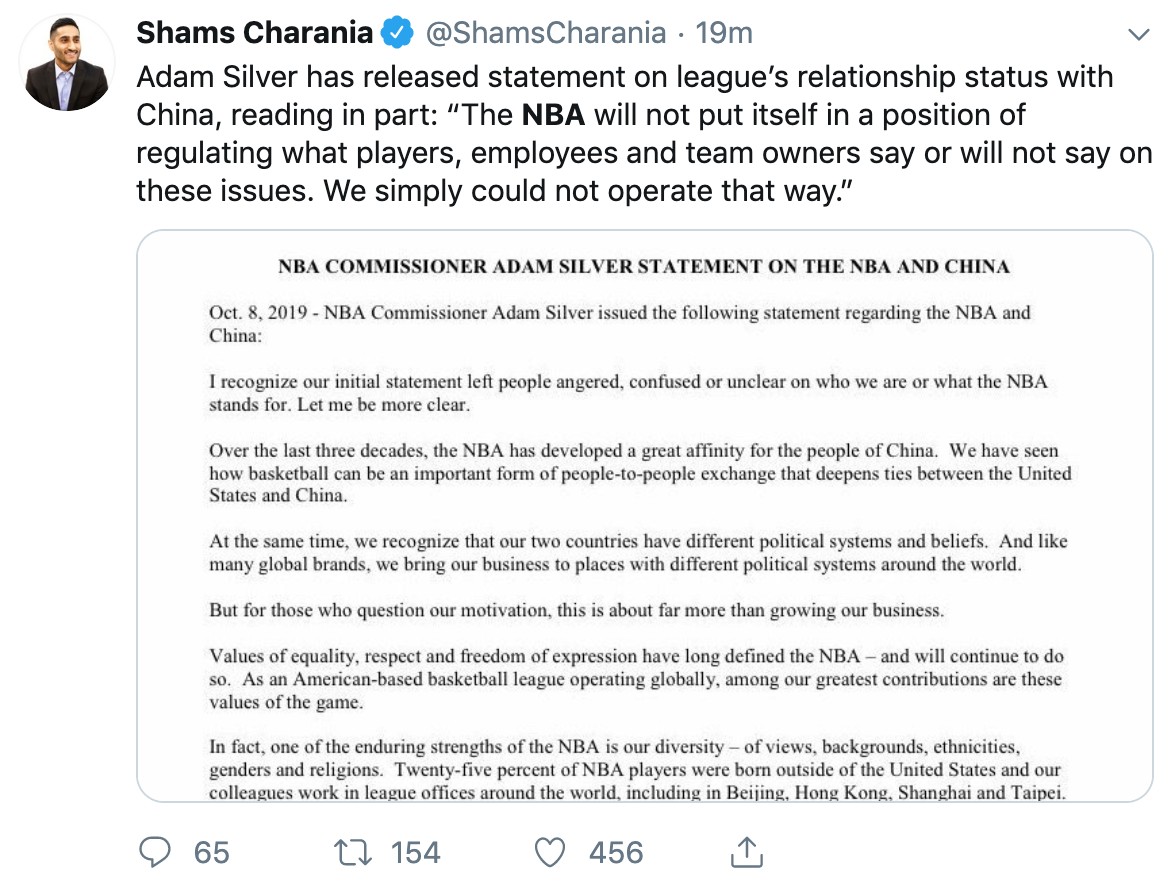
Task: Click the Oct. 8, 2019 dateline paragraph
Action: [620, 324]
